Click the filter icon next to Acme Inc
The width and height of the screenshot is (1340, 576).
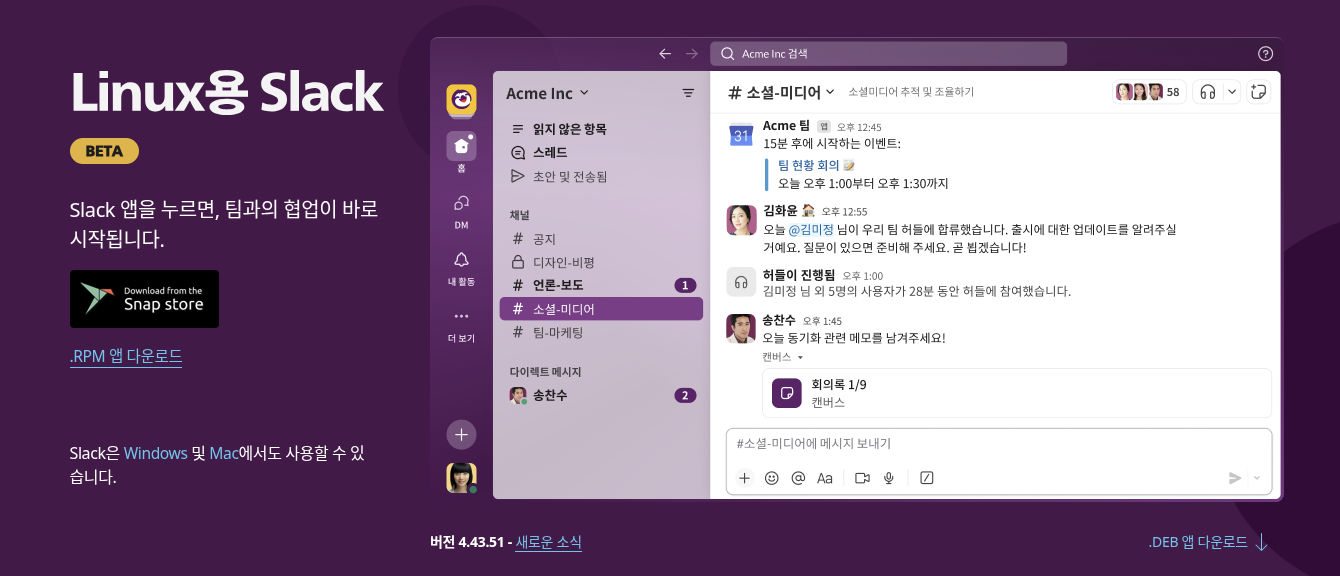(x=688, y=93)
